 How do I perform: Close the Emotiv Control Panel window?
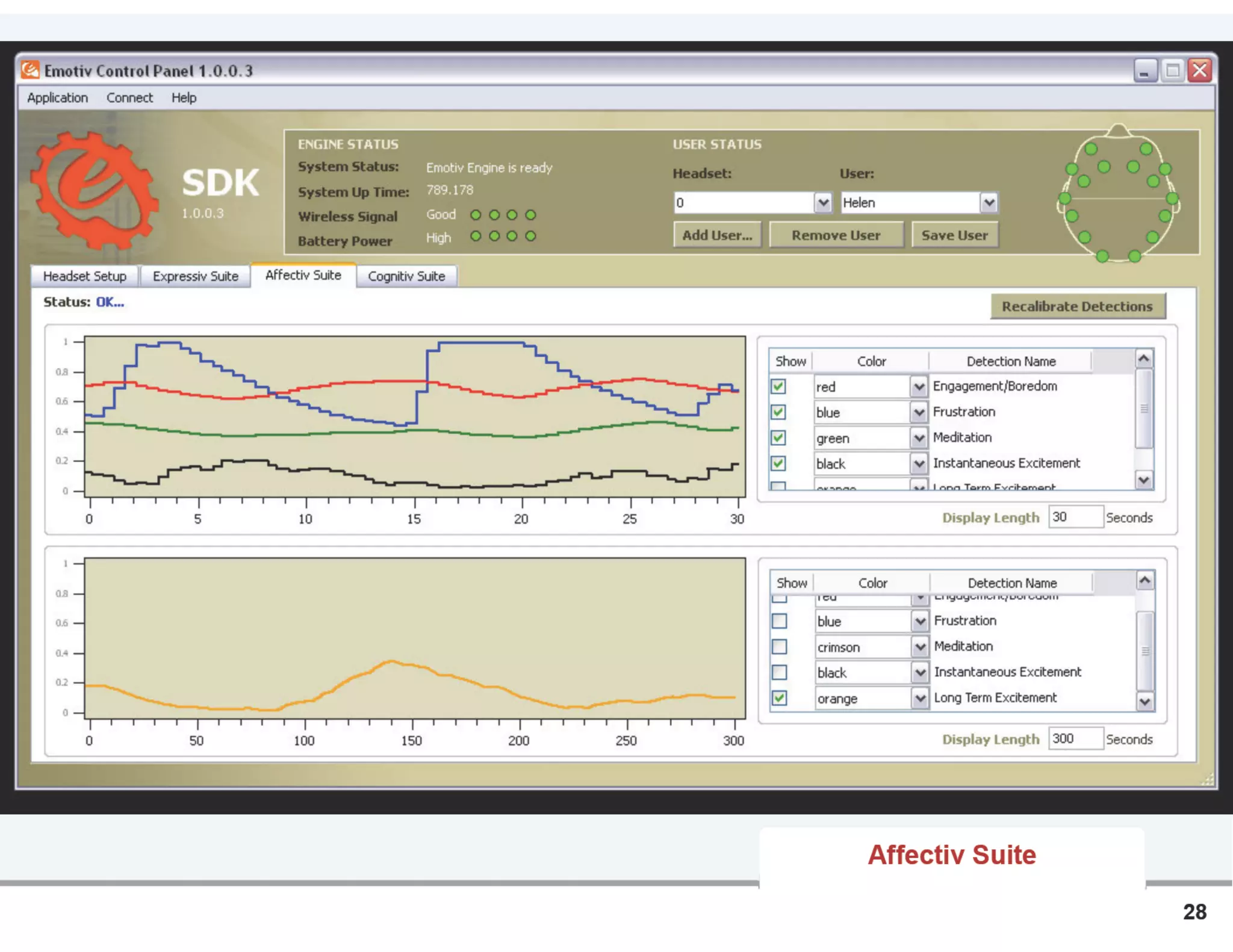click(x=1200, y=70)
